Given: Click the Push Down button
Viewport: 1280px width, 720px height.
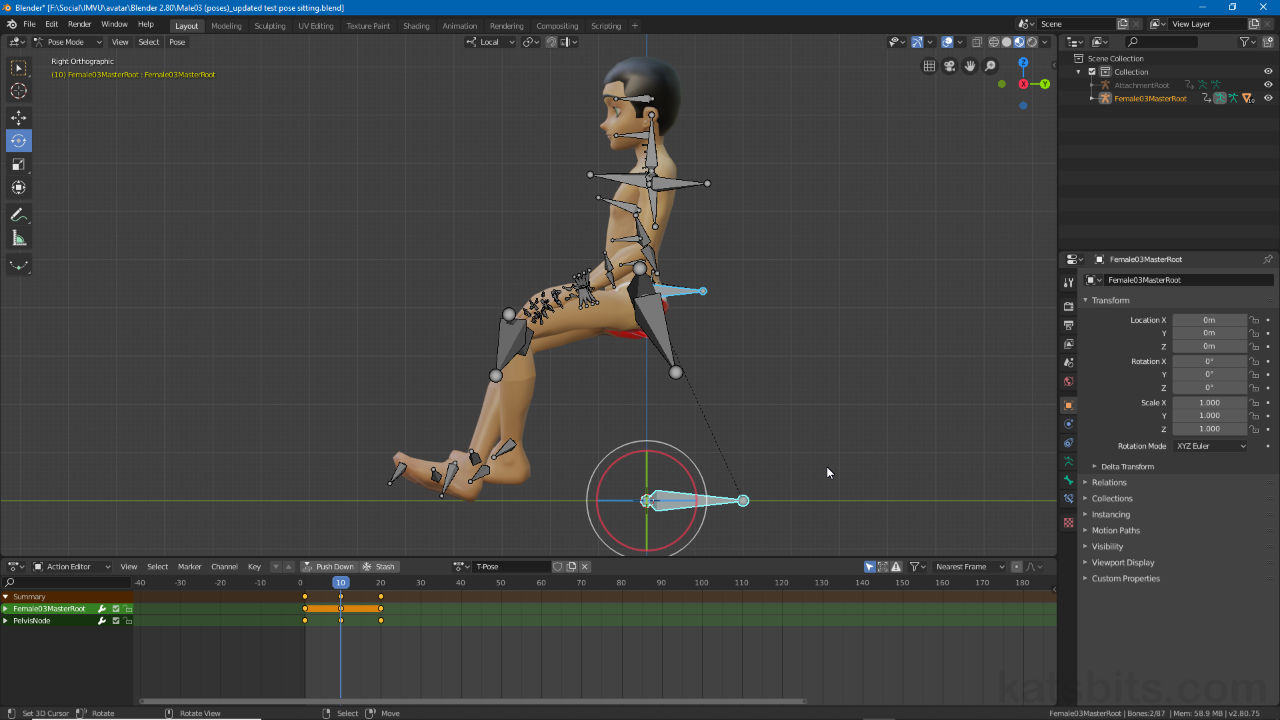Looking at the screenshot, I should [329, 567].
